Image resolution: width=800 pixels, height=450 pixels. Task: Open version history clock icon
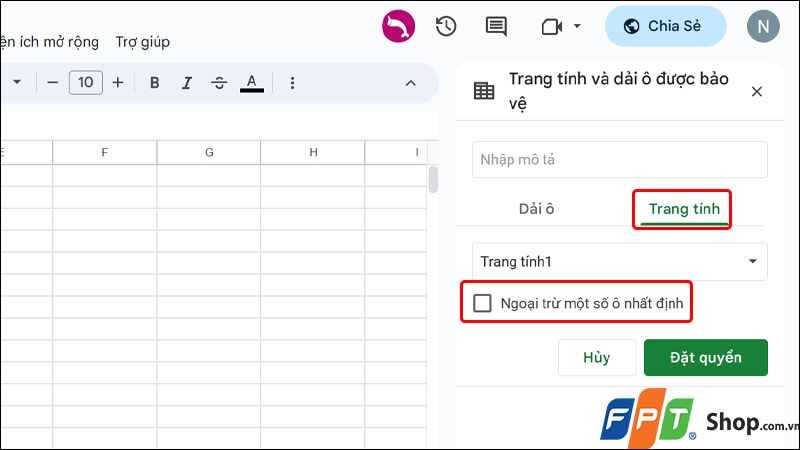click(445, 26)
